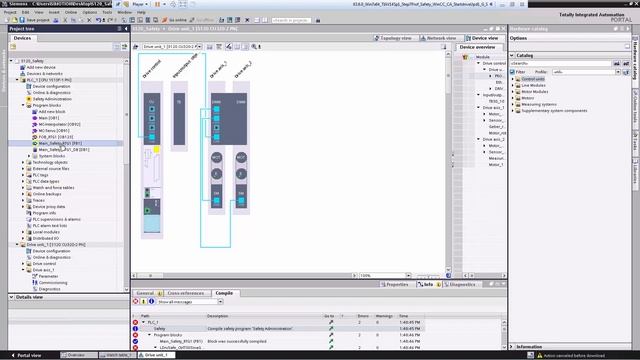The height and width of the screenshot is (360, 640).
Task: Select the Cross-references tab
Action: point(186,293)
